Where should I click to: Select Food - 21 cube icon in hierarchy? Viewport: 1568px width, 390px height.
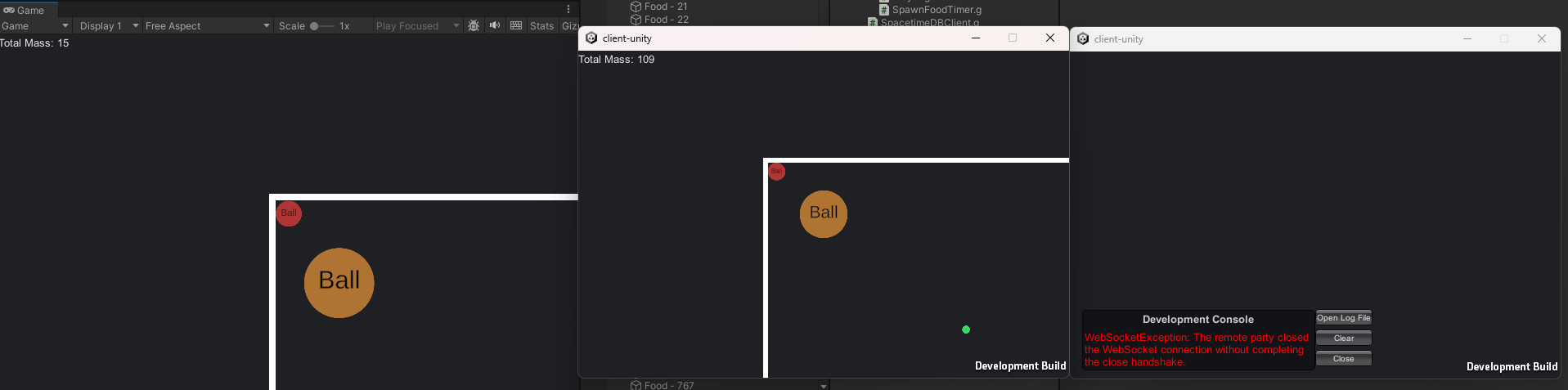pyautogui.click(x=636, y=7)
